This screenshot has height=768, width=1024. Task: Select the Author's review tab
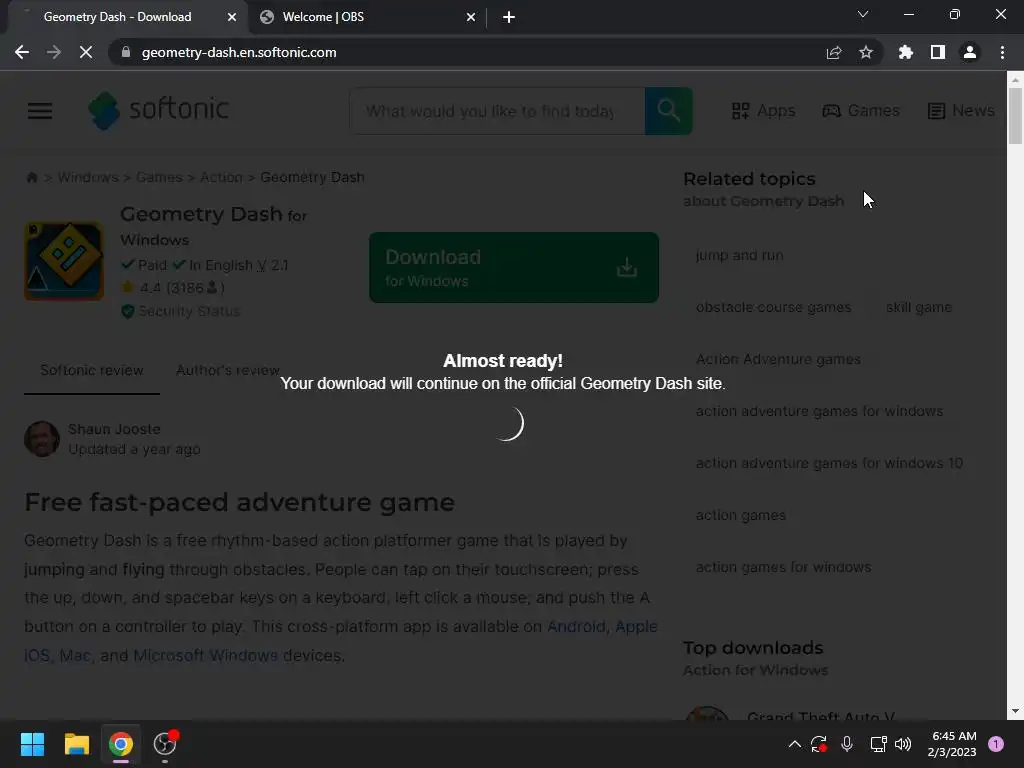228,370
